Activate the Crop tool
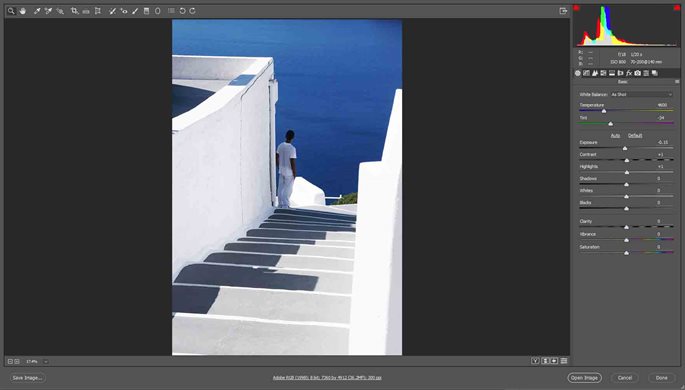This screenshot has height=390, width=685. [x=74, y=11]
